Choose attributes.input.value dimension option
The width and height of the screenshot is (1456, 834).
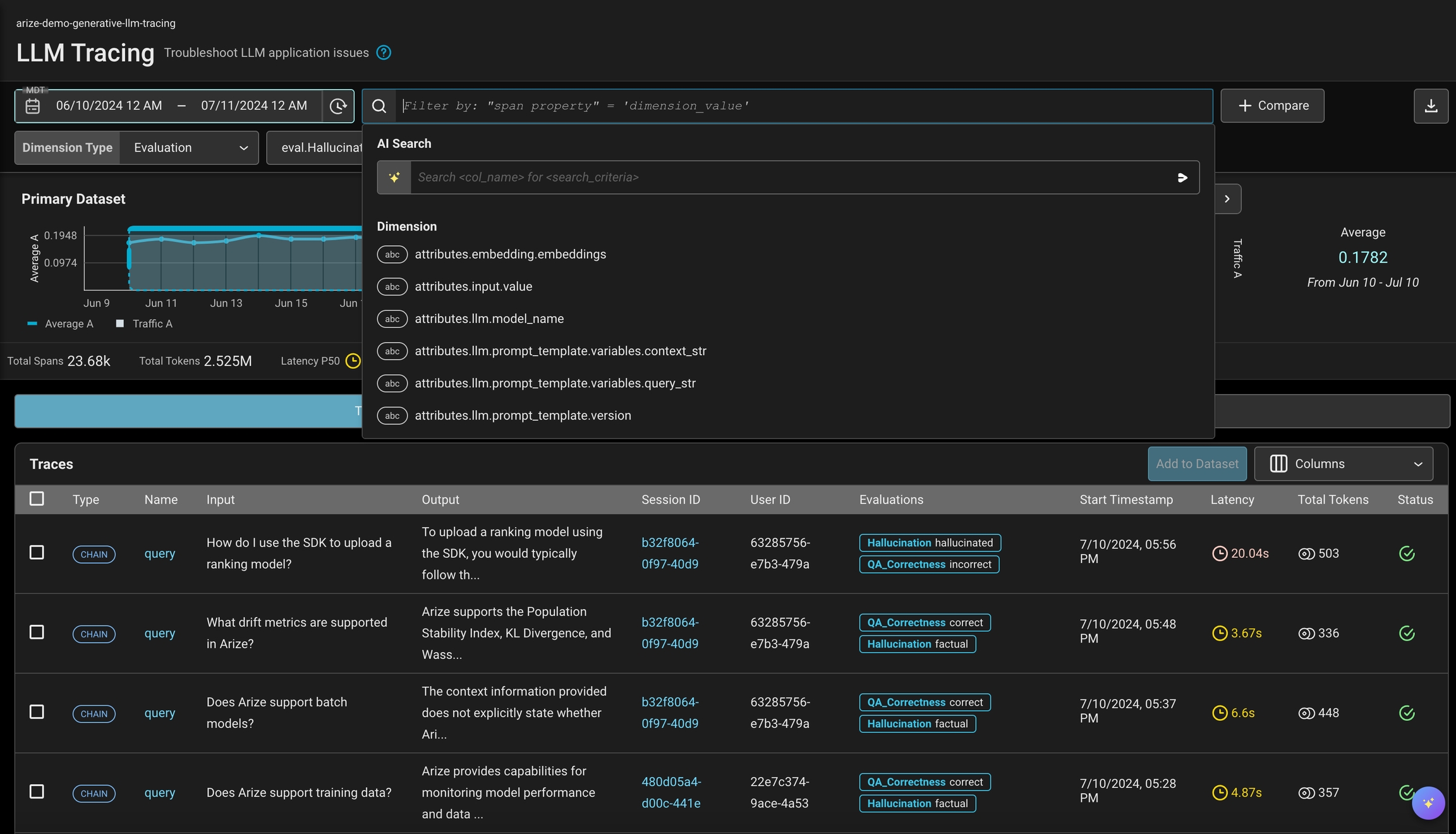[x=473, y=286]
